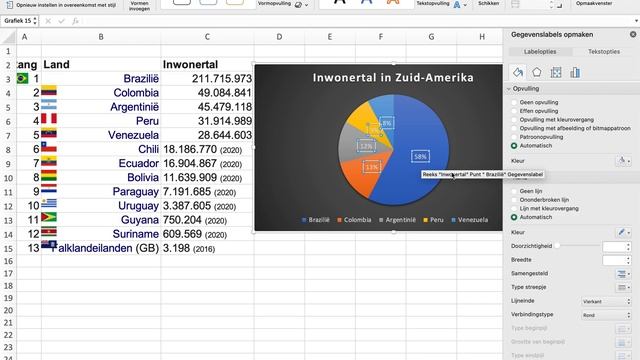Click the Breedte value field
Viewport: 640px width, 360px height.
pos(614,260)
